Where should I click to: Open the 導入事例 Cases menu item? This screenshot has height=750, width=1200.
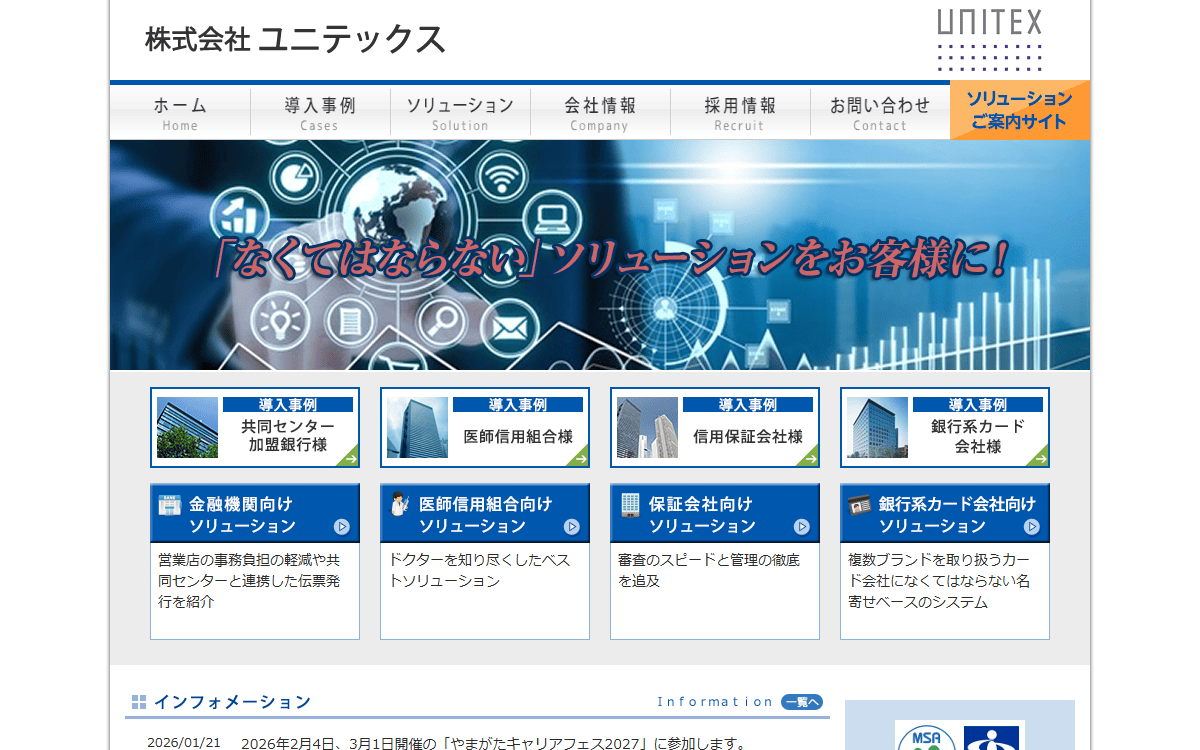tap(320, 113)
